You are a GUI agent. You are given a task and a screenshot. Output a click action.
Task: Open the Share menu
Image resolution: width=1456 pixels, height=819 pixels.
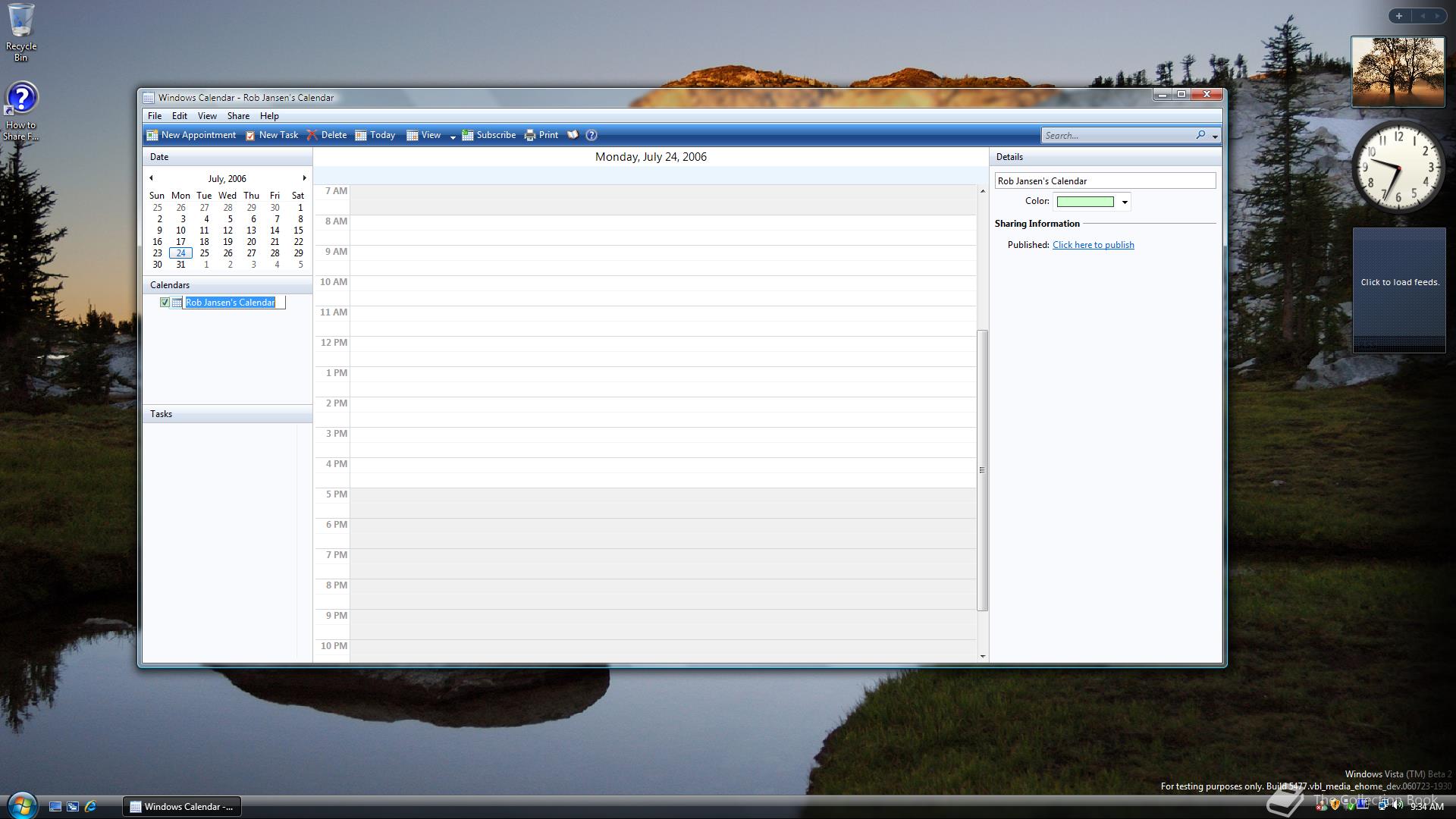tap(238, 116)
